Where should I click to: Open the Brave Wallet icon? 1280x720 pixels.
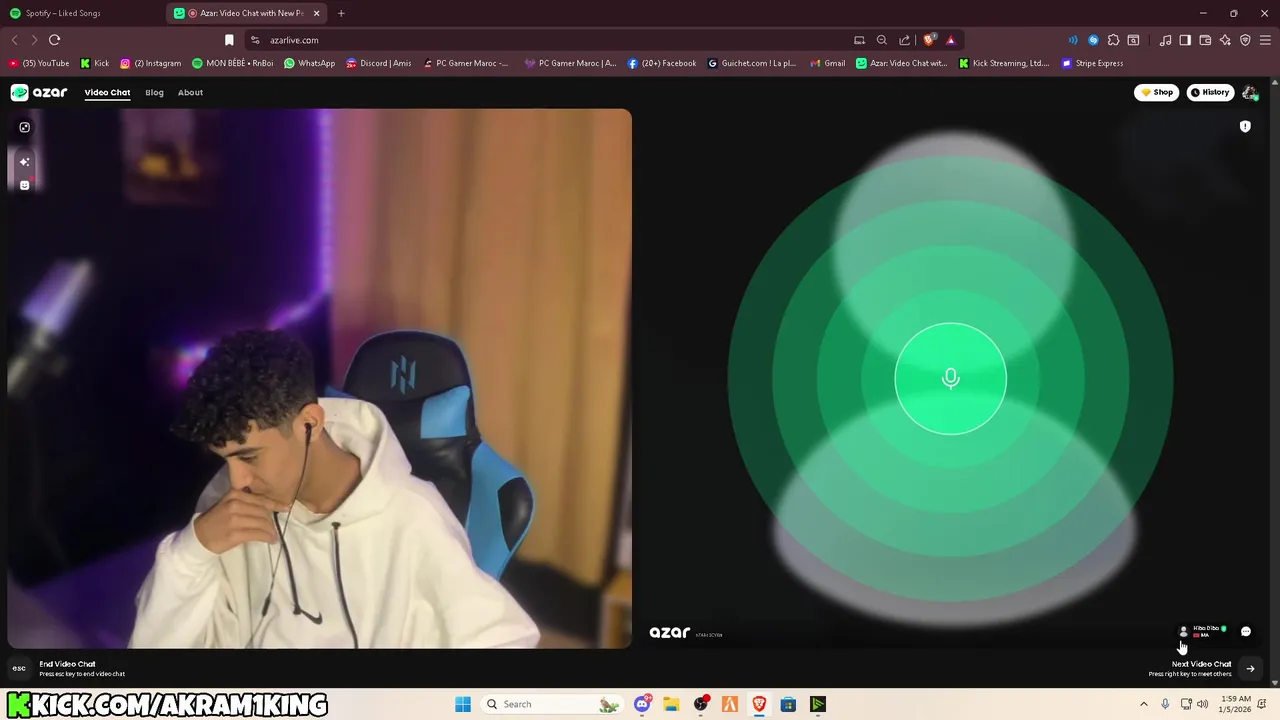1205,40
